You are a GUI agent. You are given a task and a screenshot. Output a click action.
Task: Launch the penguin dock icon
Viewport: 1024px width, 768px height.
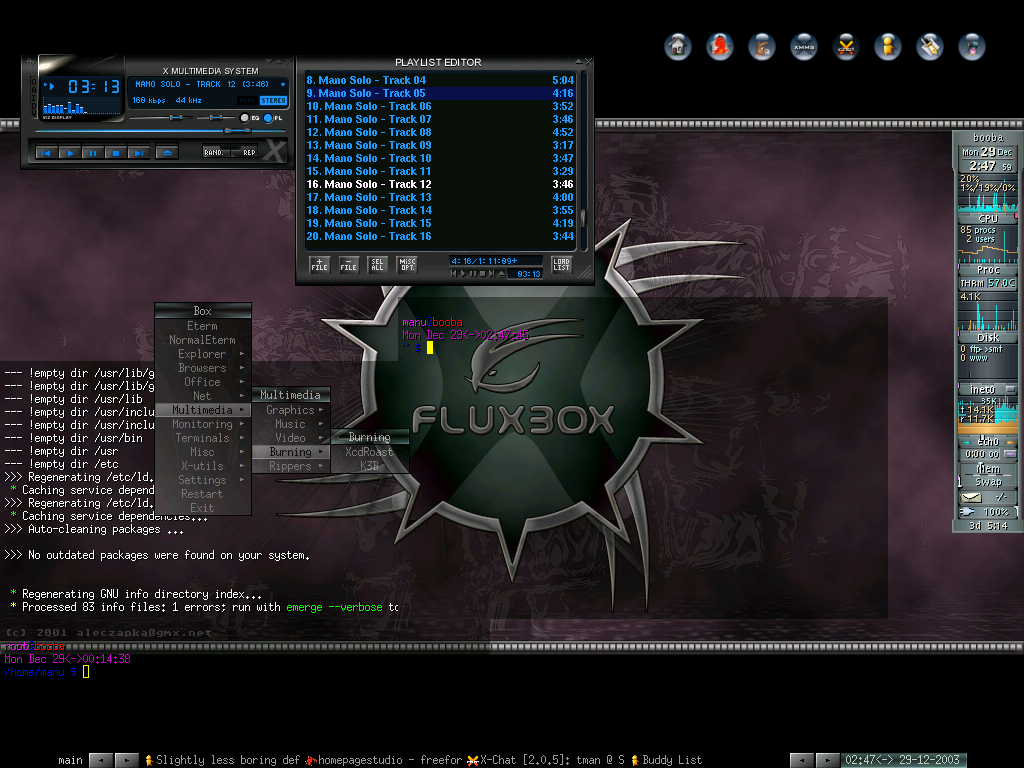971,46
